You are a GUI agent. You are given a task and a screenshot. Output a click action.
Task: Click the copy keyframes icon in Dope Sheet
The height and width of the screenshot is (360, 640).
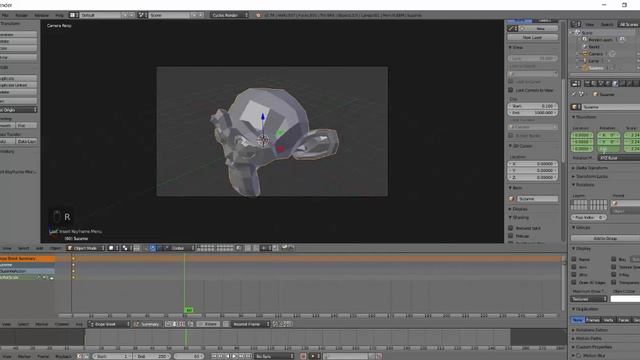[x=276, y=324]
